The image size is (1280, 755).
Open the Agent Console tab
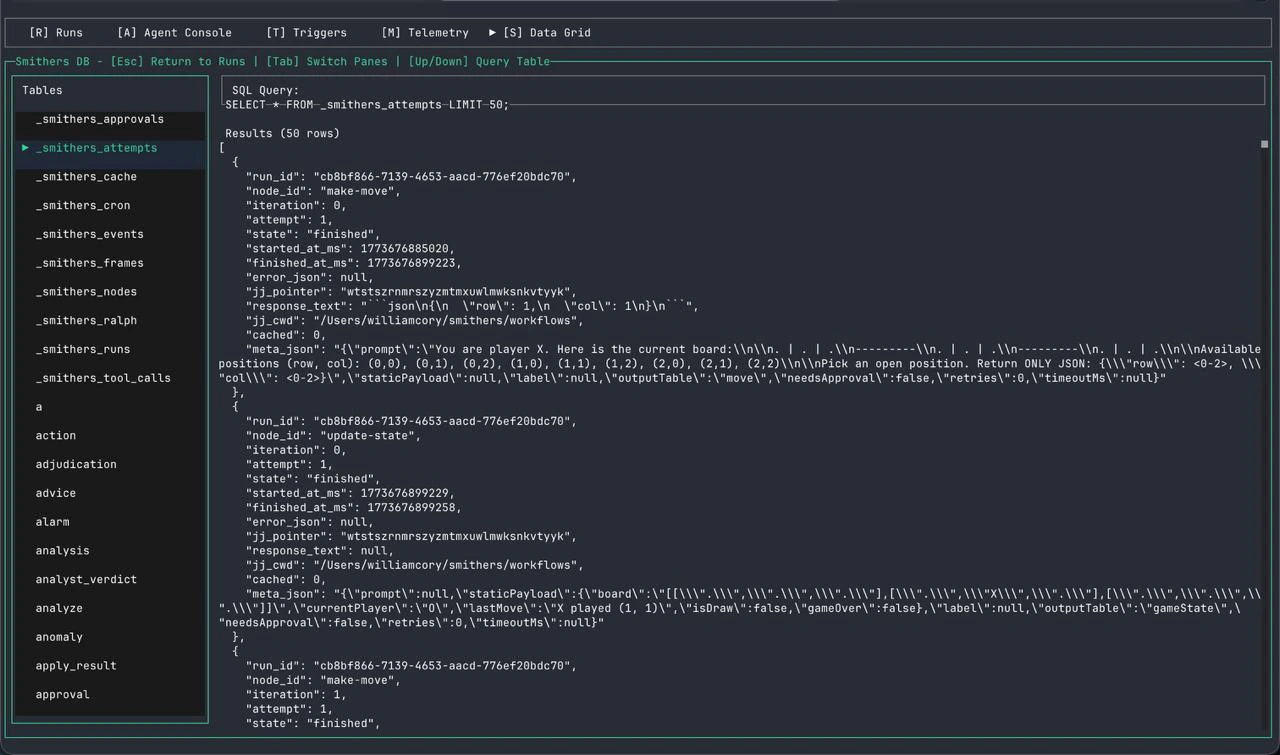[x=174, y=32]
